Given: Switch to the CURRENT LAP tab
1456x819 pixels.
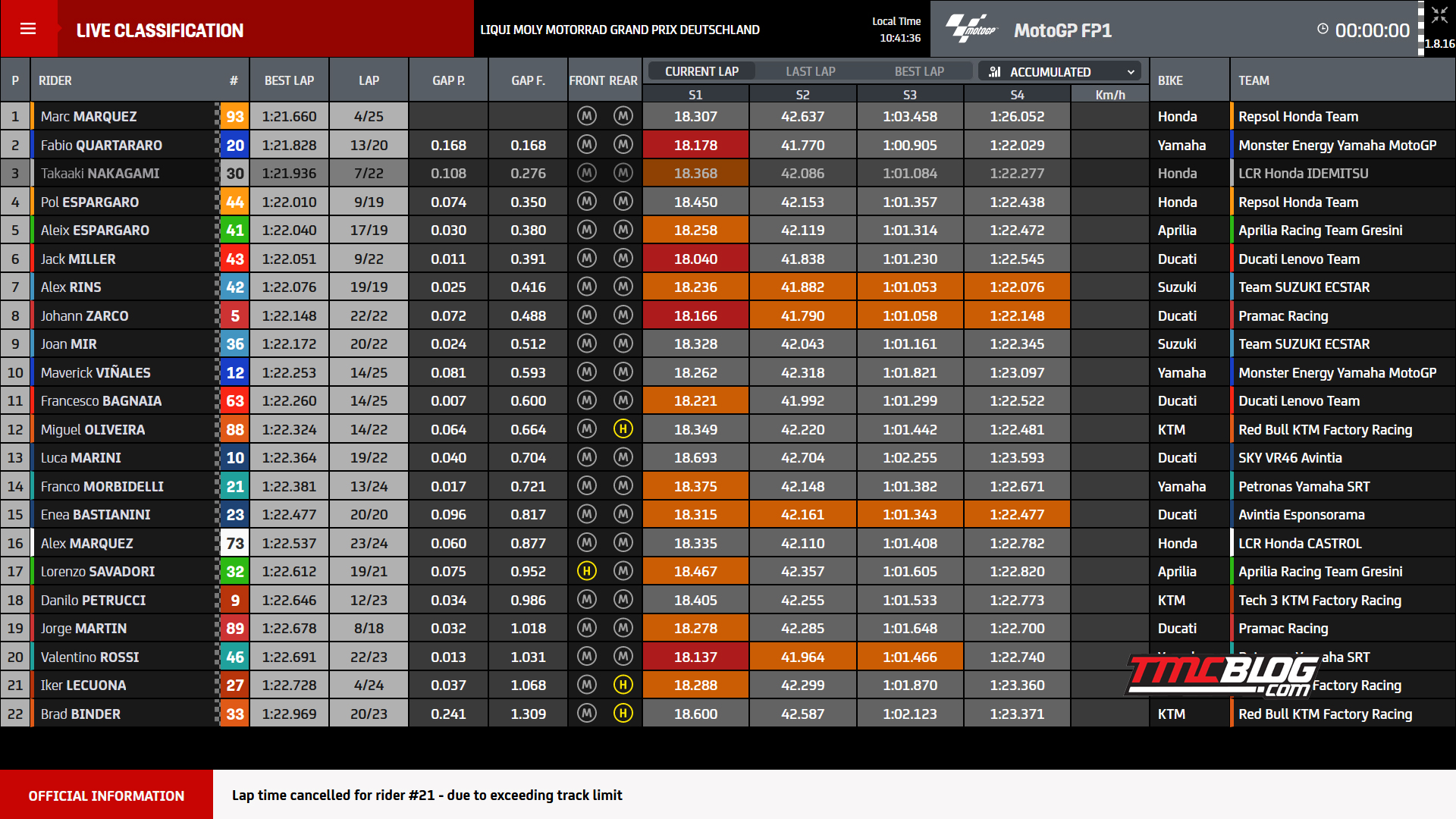Looking at the screenshot, I should [701, 71].
